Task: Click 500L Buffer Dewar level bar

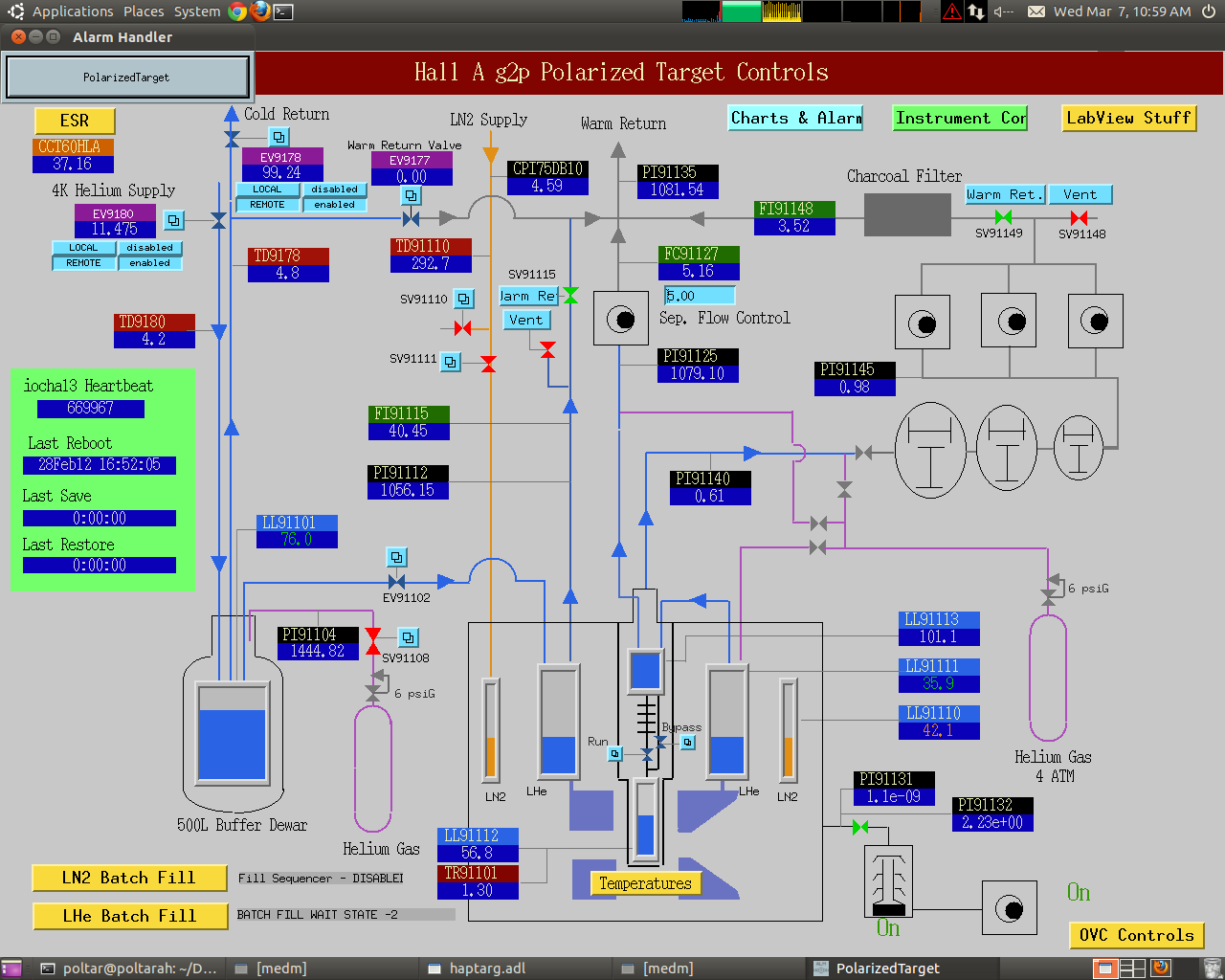Action: [232, 732]
